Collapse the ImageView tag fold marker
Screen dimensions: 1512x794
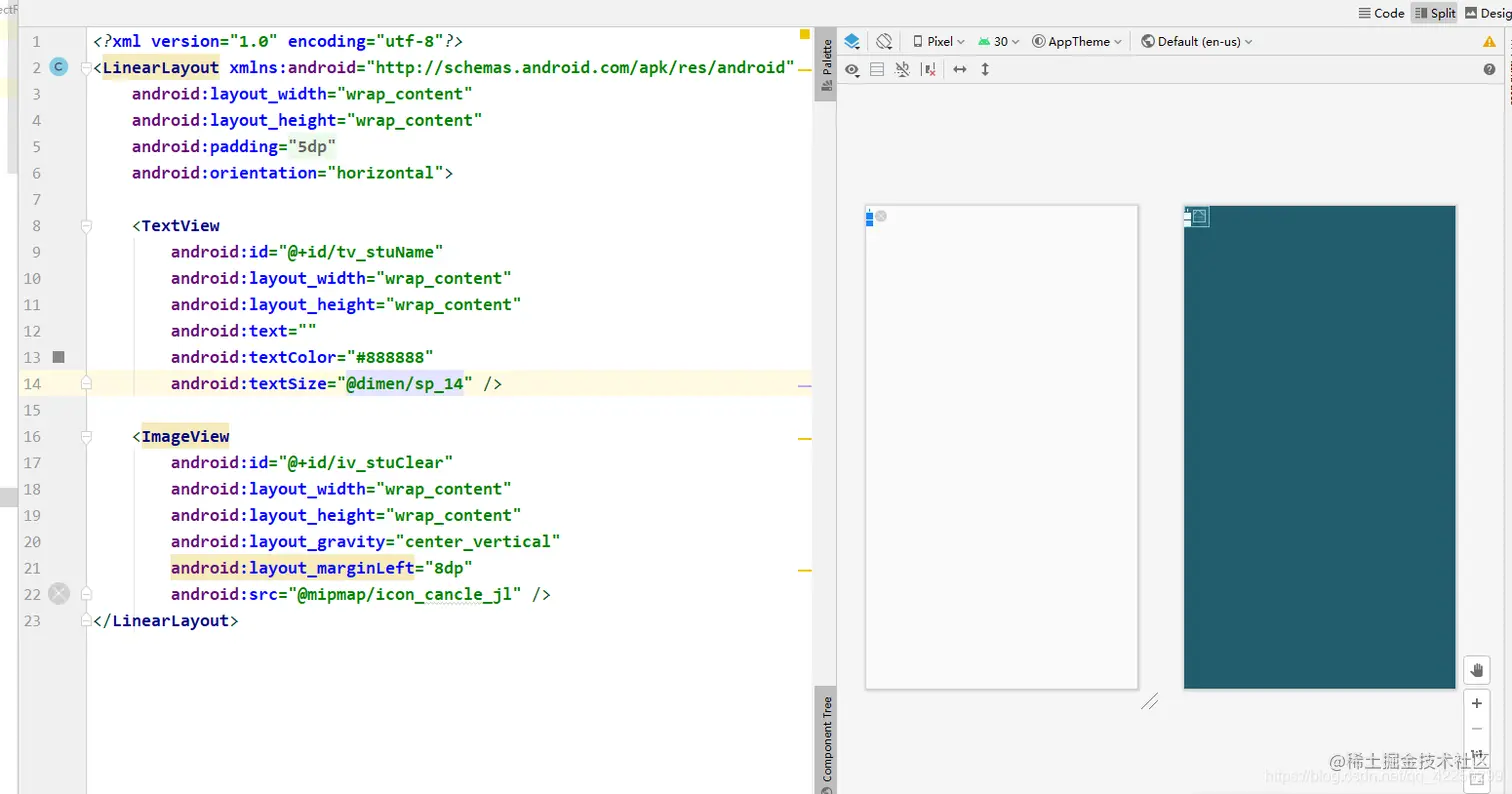click(86, 437)
